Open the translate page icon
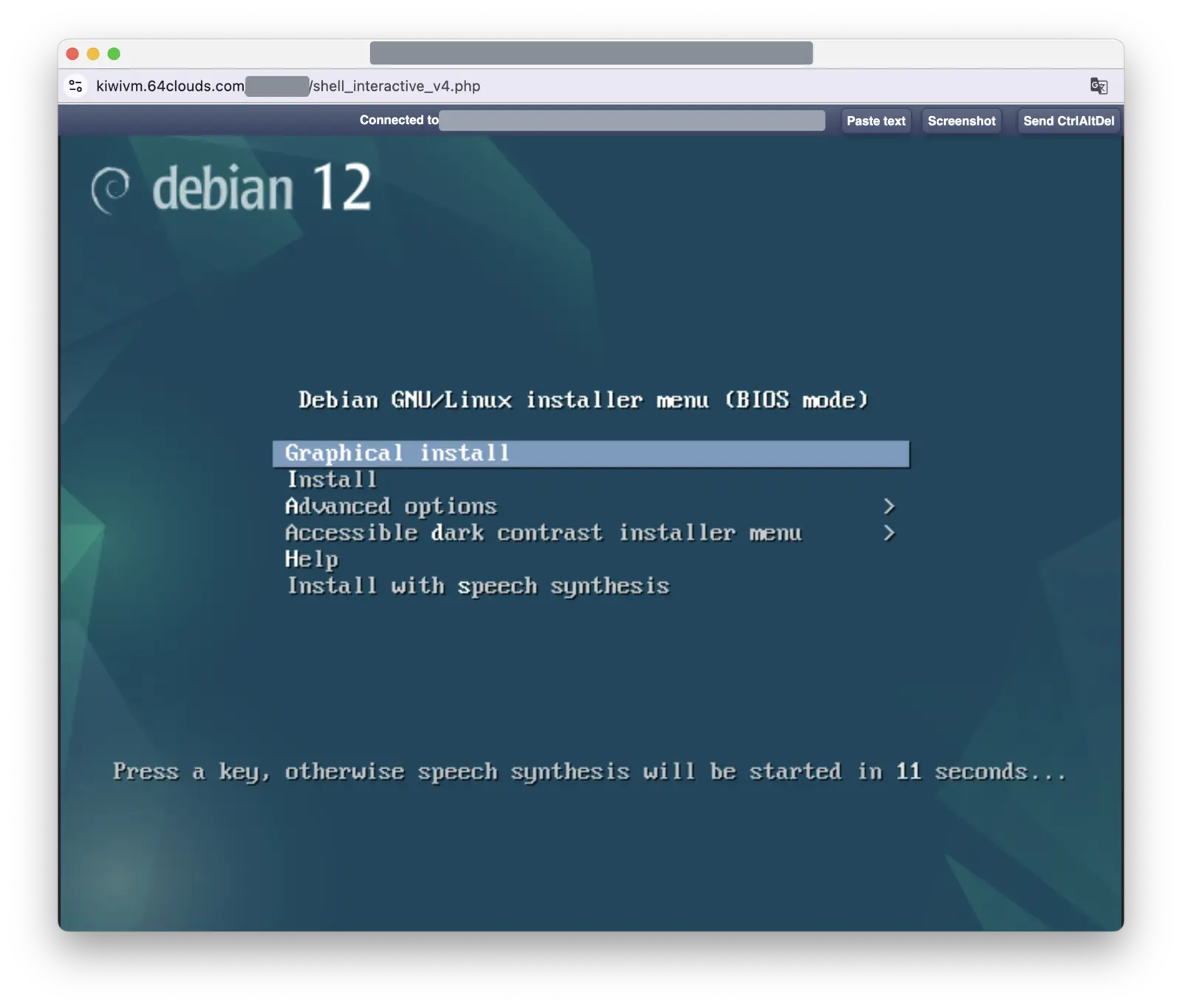This screenshot has height=1008, width=1182. 1099,86
